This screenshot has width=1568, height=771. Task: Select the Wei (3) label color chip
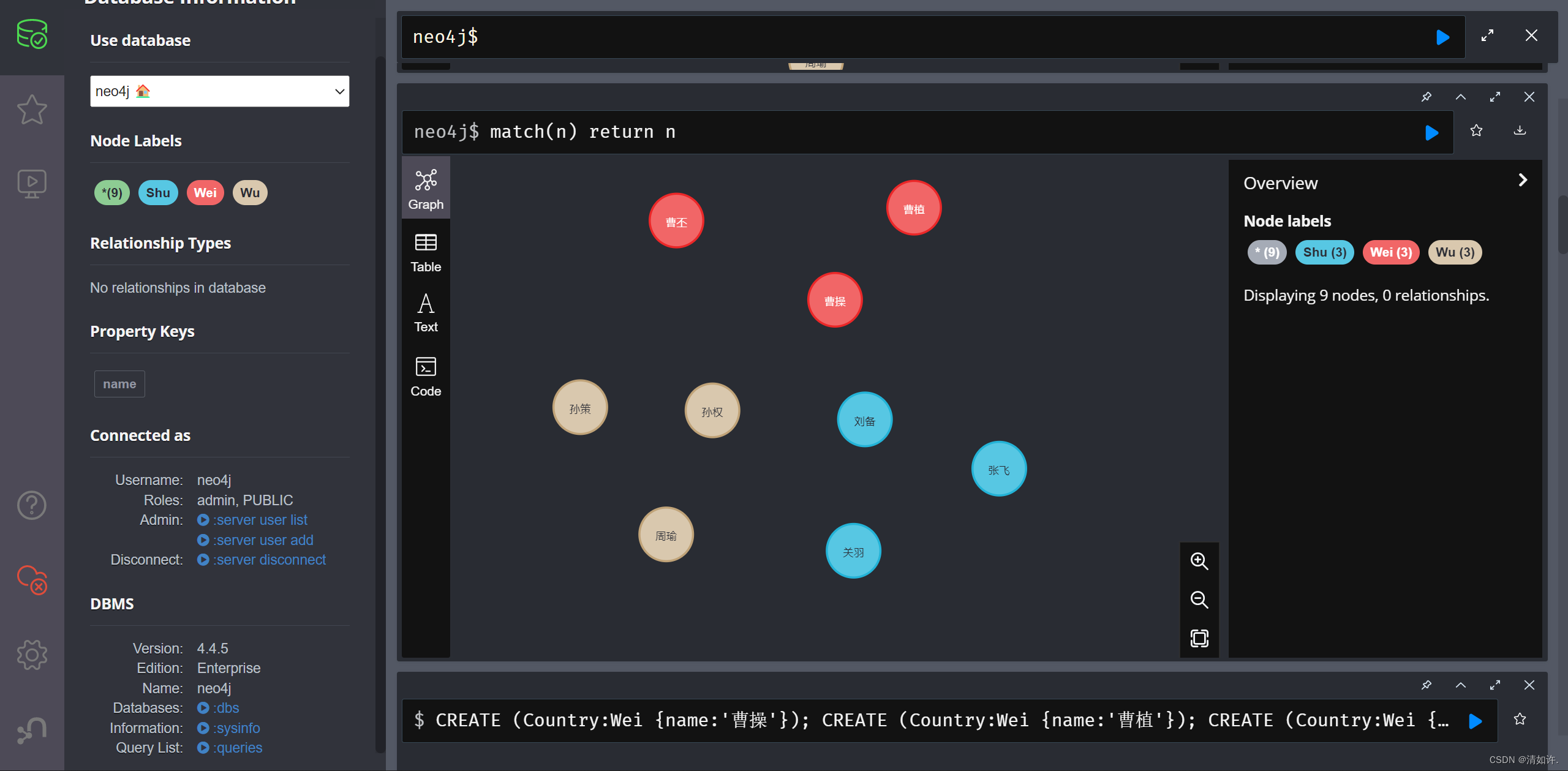pyautogui.click(x=1390, y=252)
